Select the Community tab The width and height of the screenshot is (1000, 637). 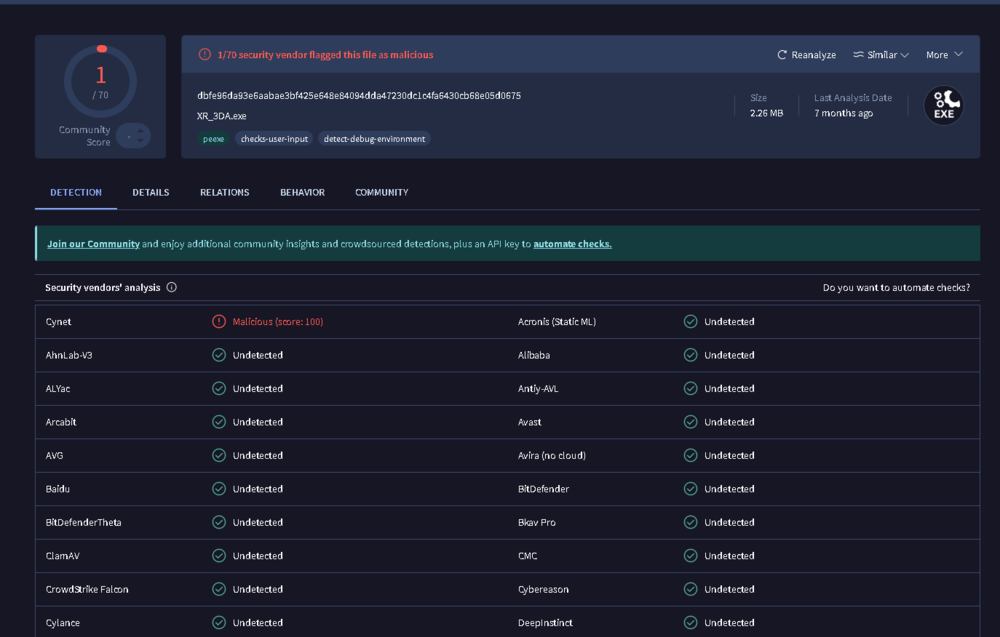pyautogui.click(x=381, y=192)
